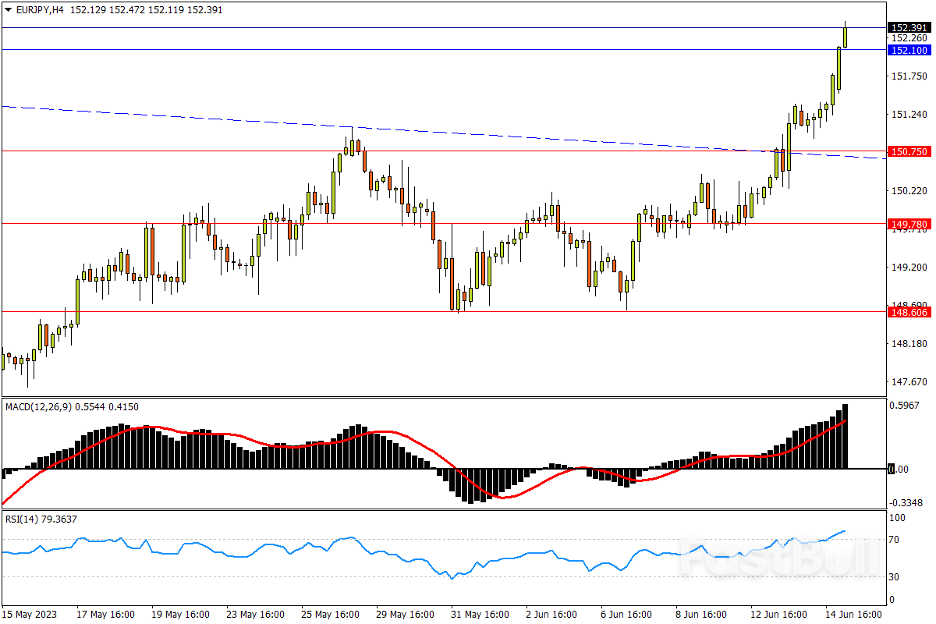Select the black 152.391 current price label
Image resolution: width=936 pixels, height=624 pixels.
pos(909,27)
